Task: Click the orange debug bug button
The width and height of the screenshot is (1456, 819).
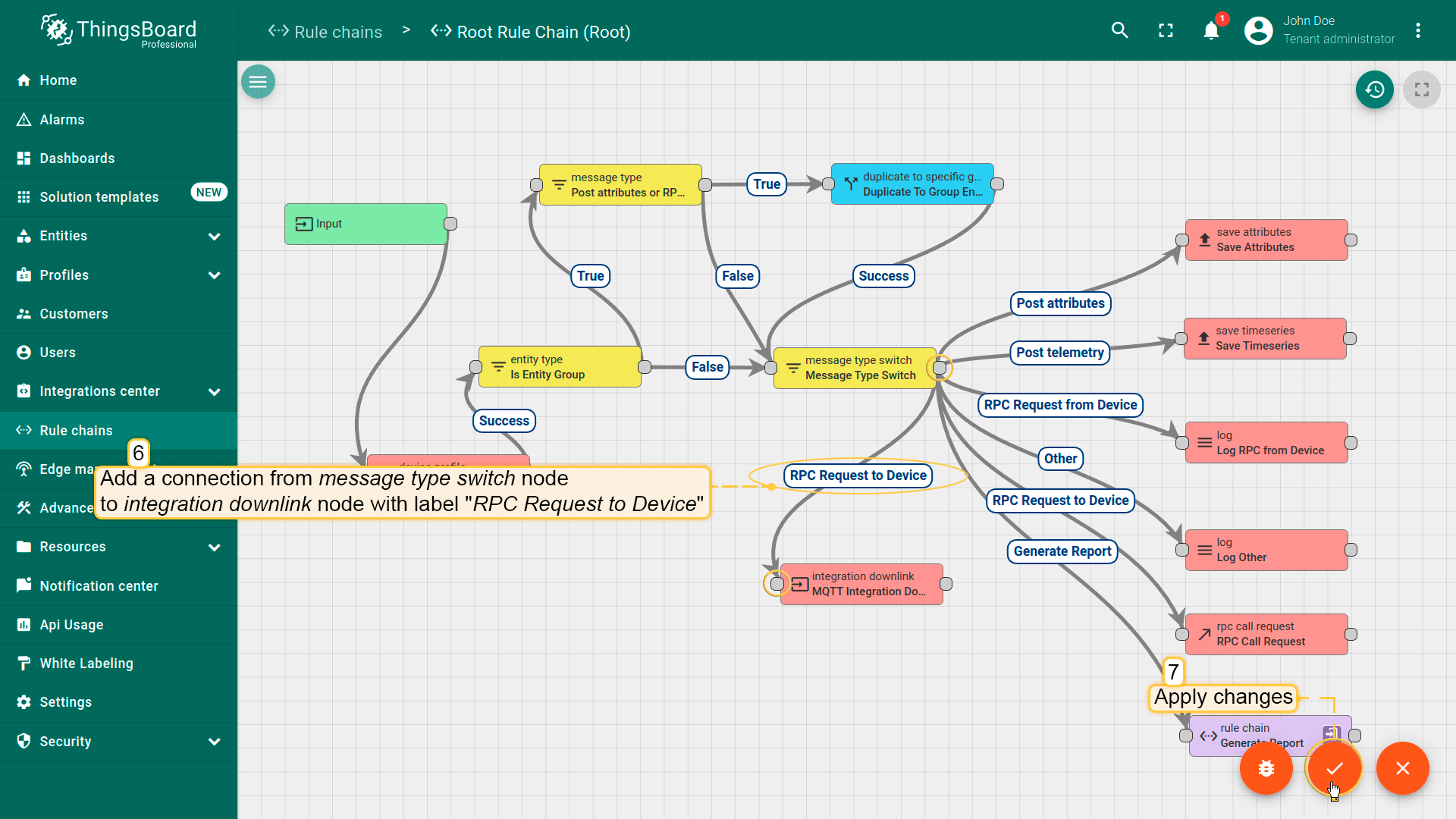Action: coord(1266,768)
